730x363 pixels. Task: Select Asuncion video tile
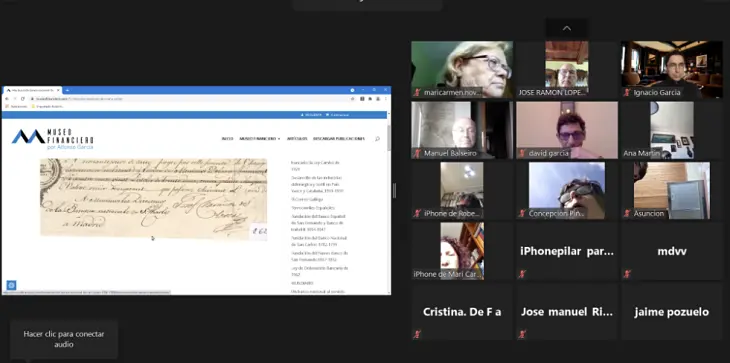point(672,190)
